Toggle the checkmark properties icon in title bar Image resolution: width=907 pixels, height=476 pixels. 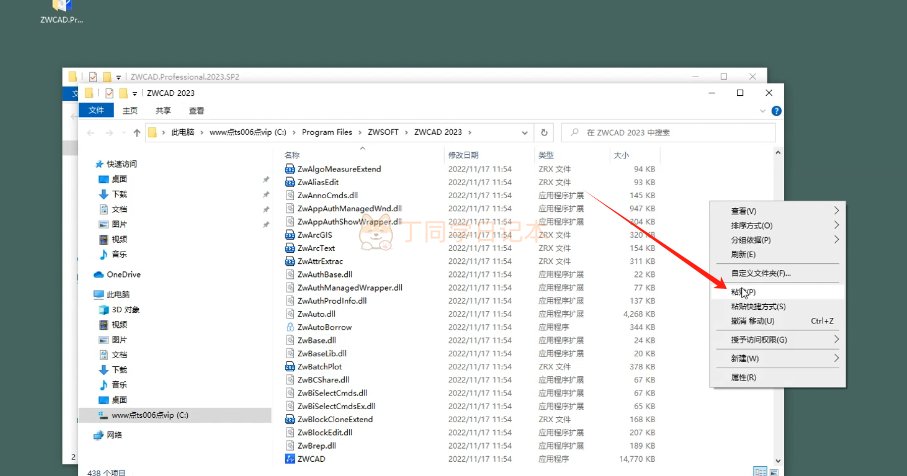click(110, 93)
